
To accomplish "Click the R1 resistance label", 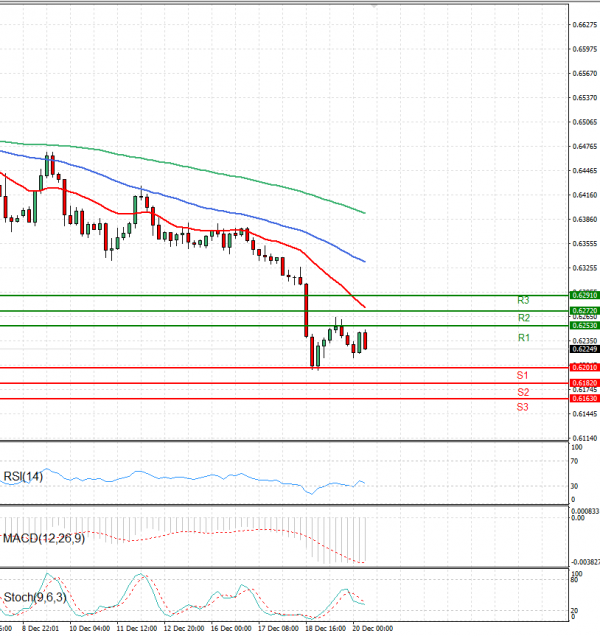I will (524, 337).
